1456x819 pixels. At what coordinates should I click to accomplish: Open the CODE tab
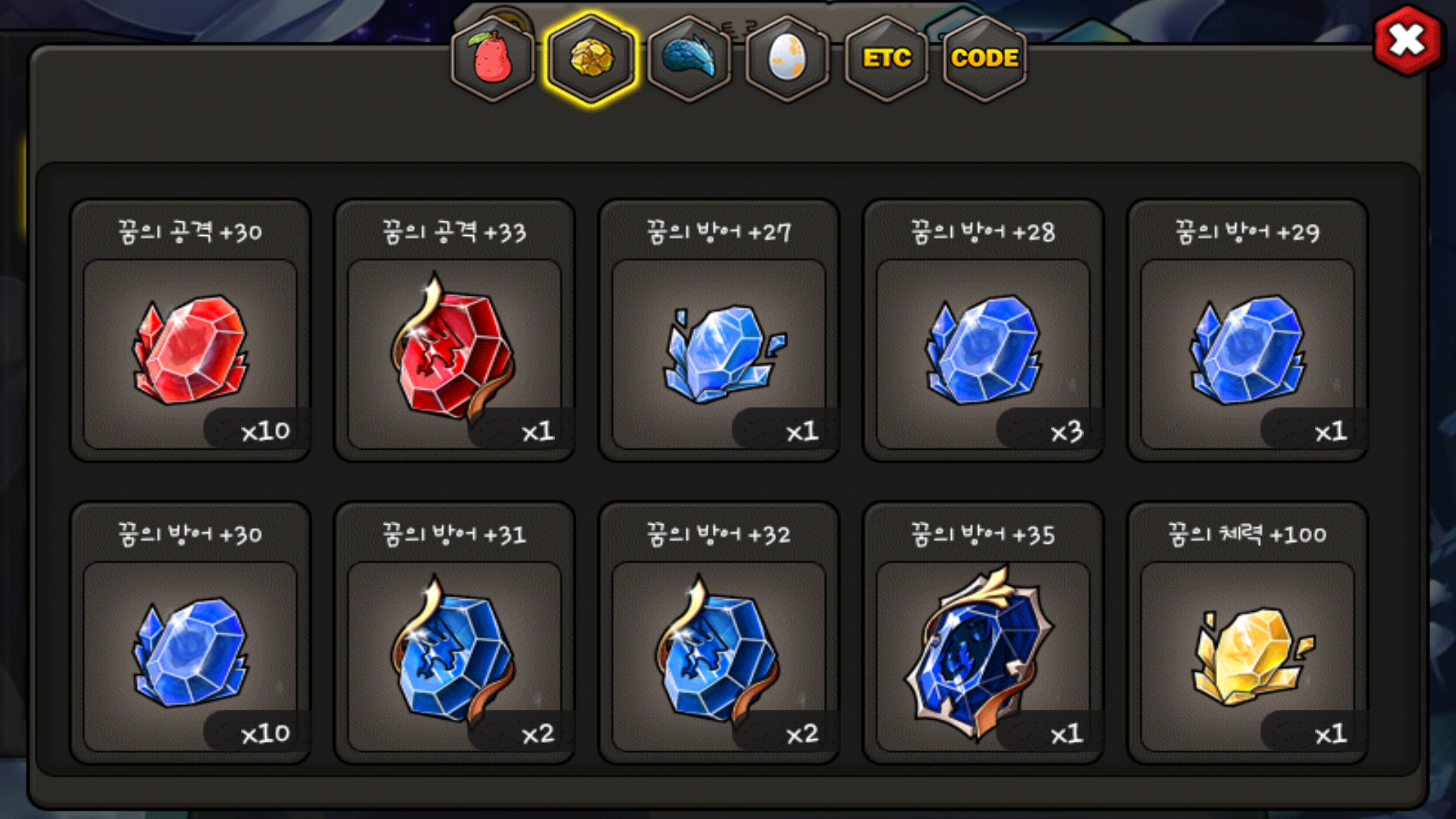point(984,58)
